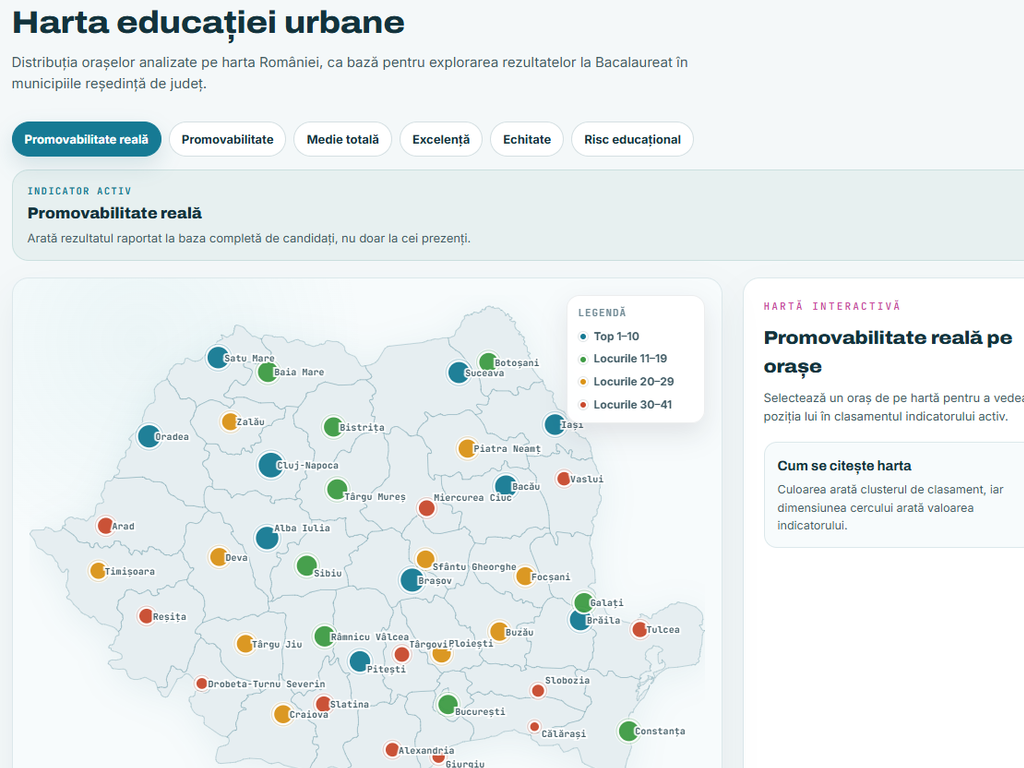Switch to the Medie totală indicator

coord(343,139)
